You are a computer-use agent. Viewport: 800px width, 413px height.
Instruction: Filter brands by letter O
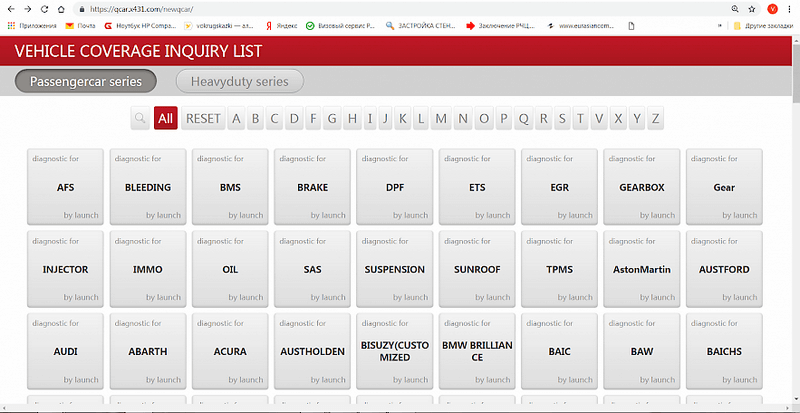pyautogui.click(x=484, y=118)
